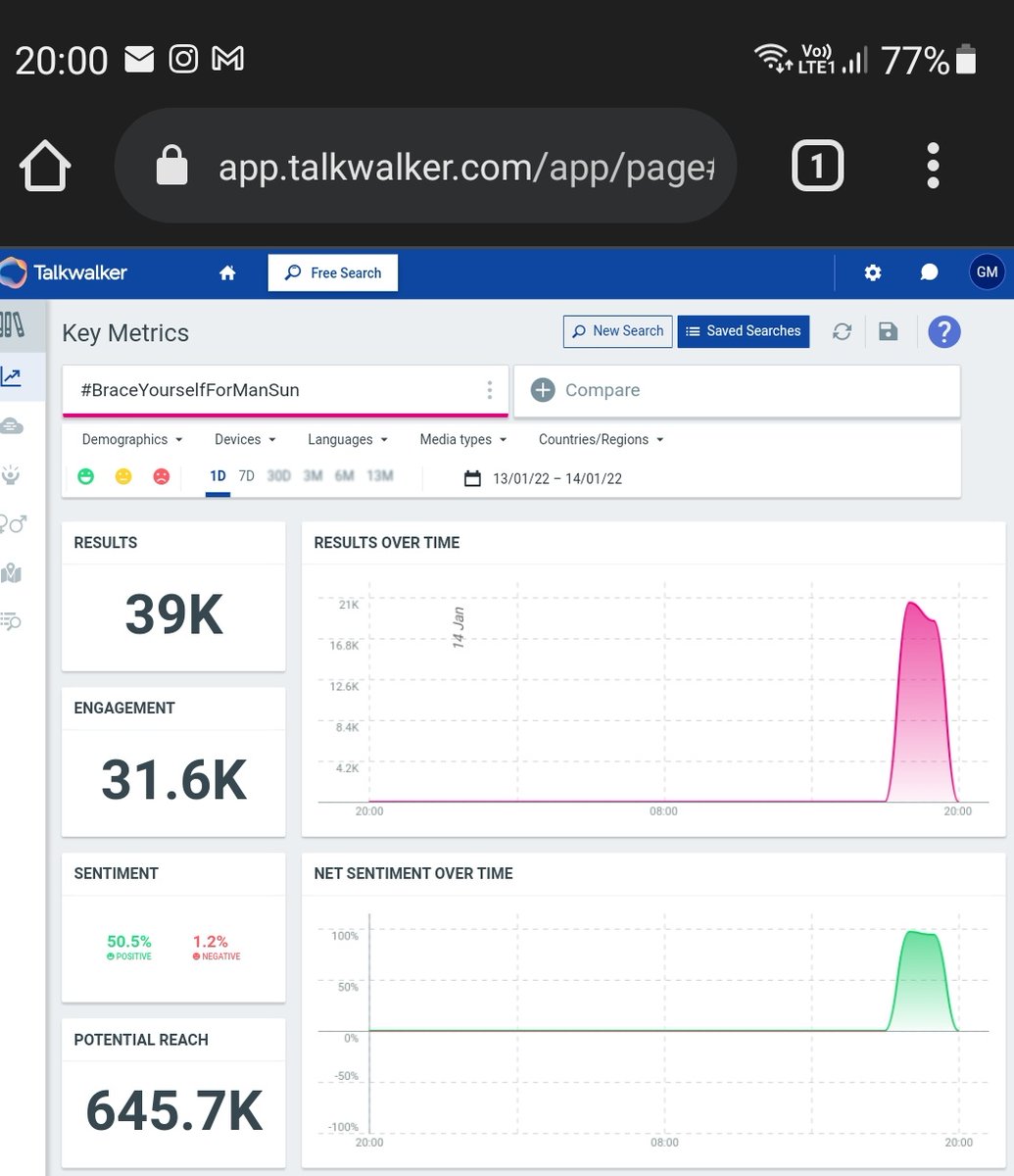
Task: Click the Results Over Time heading
Action: (387, 543)
